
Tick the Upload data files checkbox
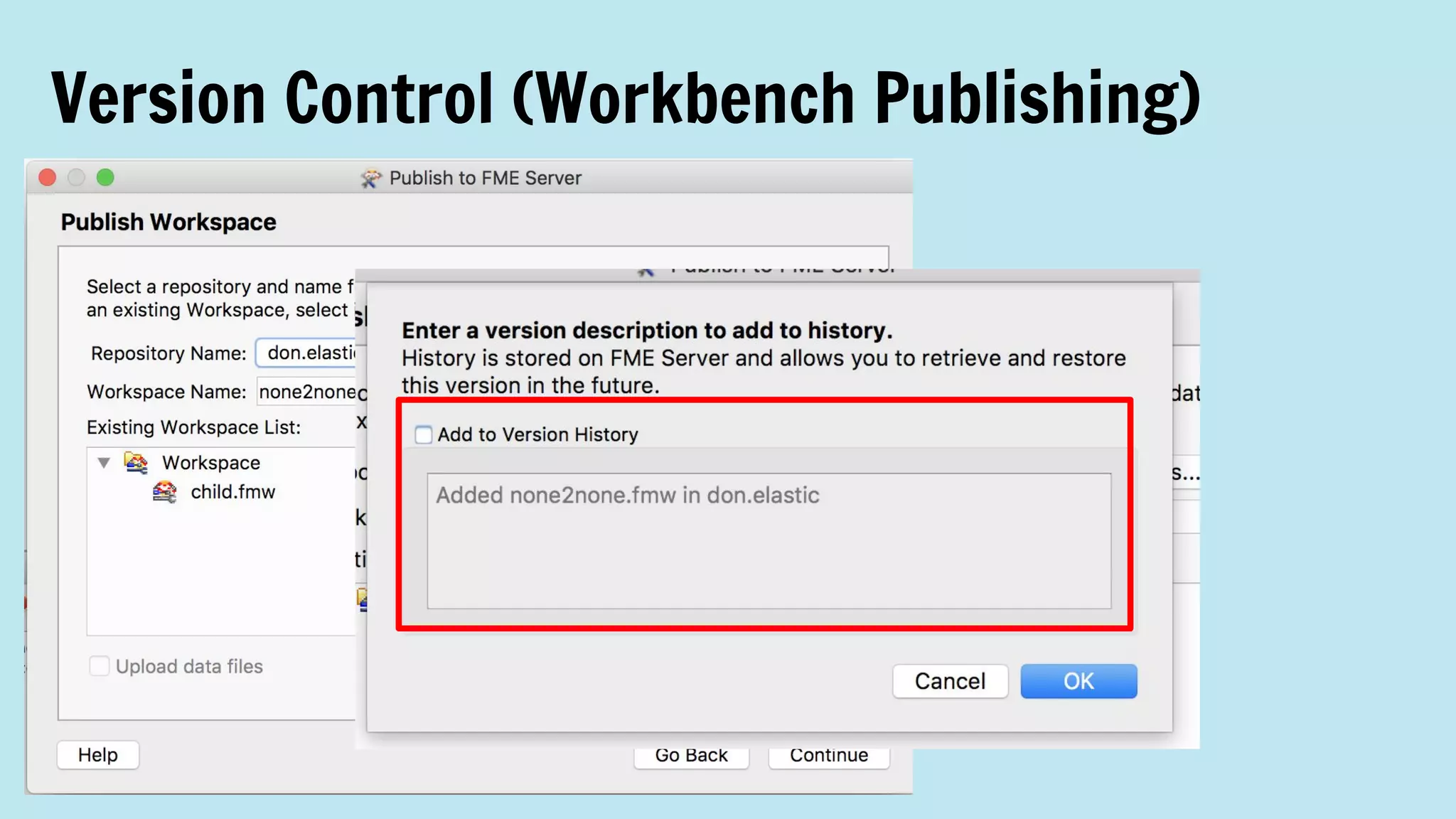pyautogui.click(x=100, y=666)
